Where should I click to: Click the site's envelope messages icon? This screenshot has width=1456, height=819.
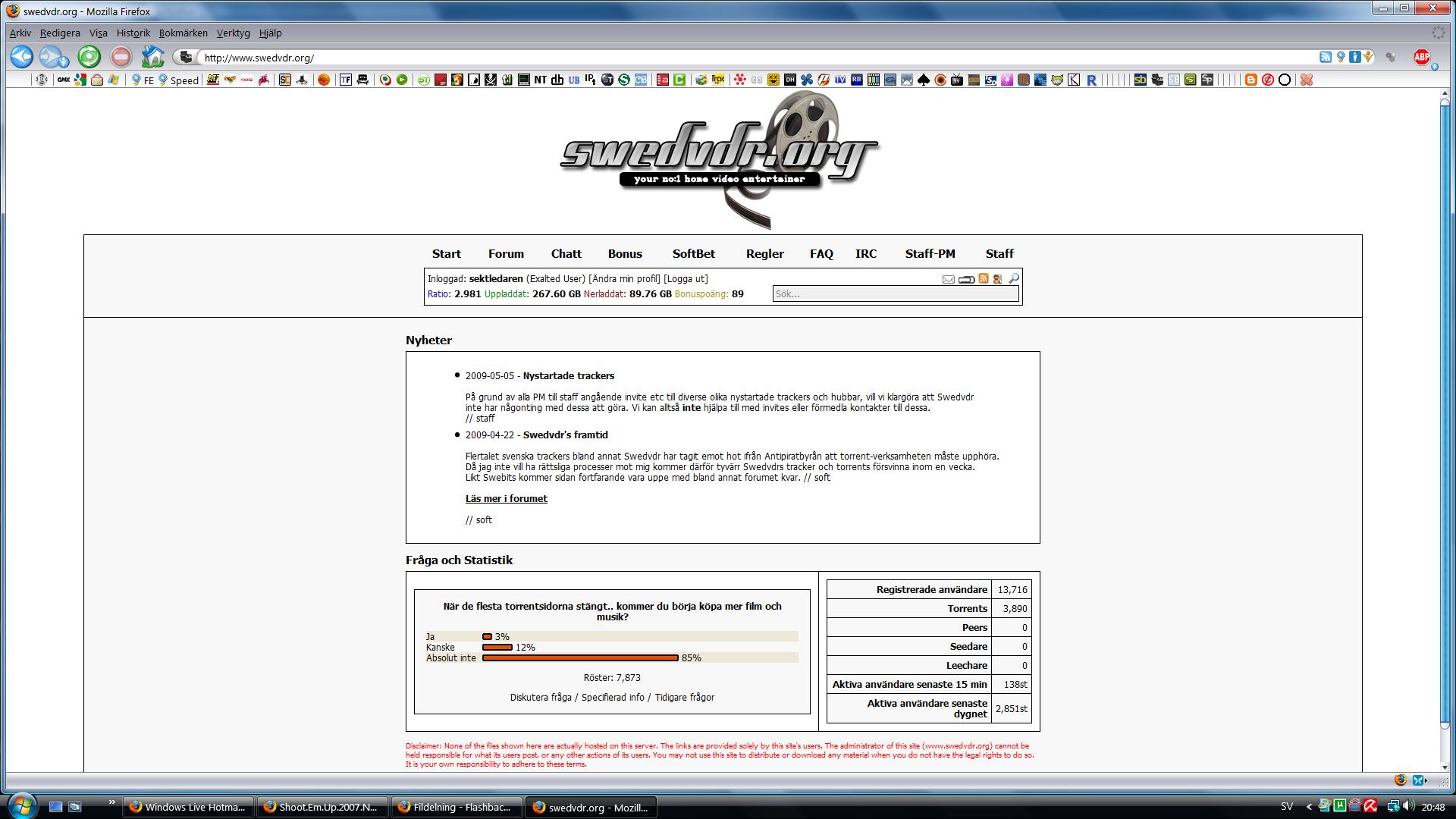[x=948, y=279]
